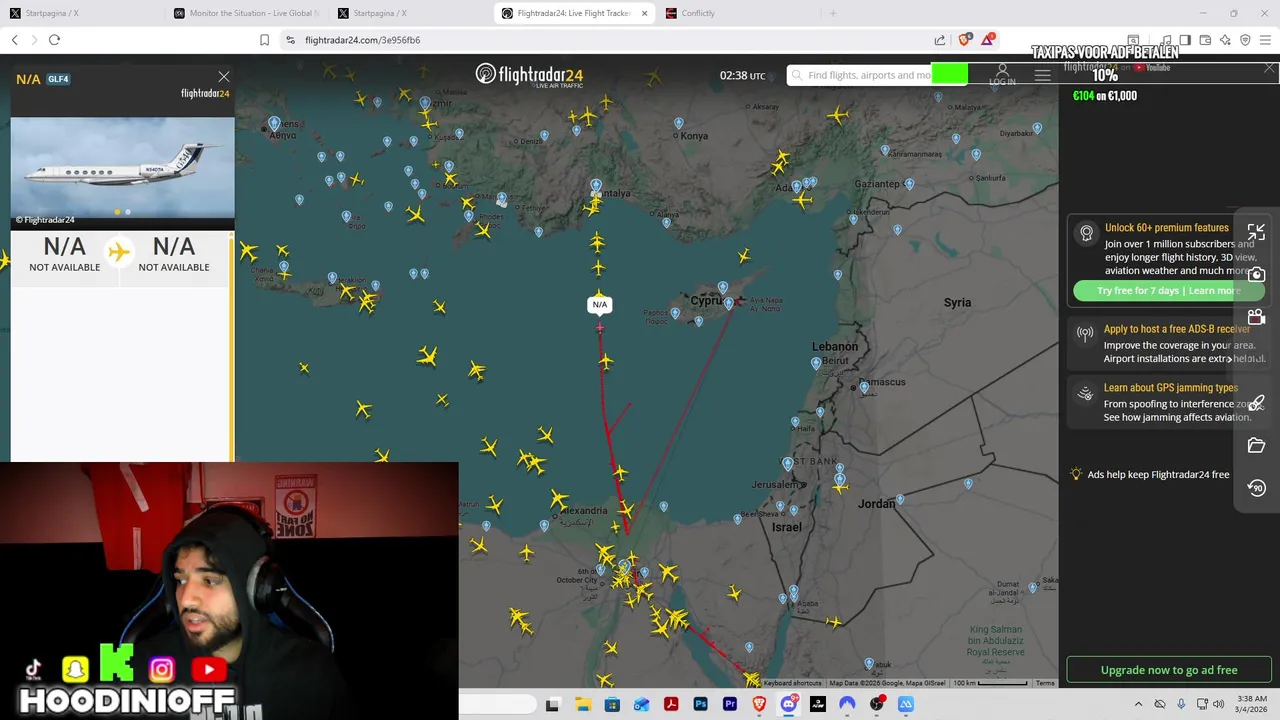Open Learn about GPS jamming types link
1280x720 pixels.
pyautogui.click(x=1170, y=388)
